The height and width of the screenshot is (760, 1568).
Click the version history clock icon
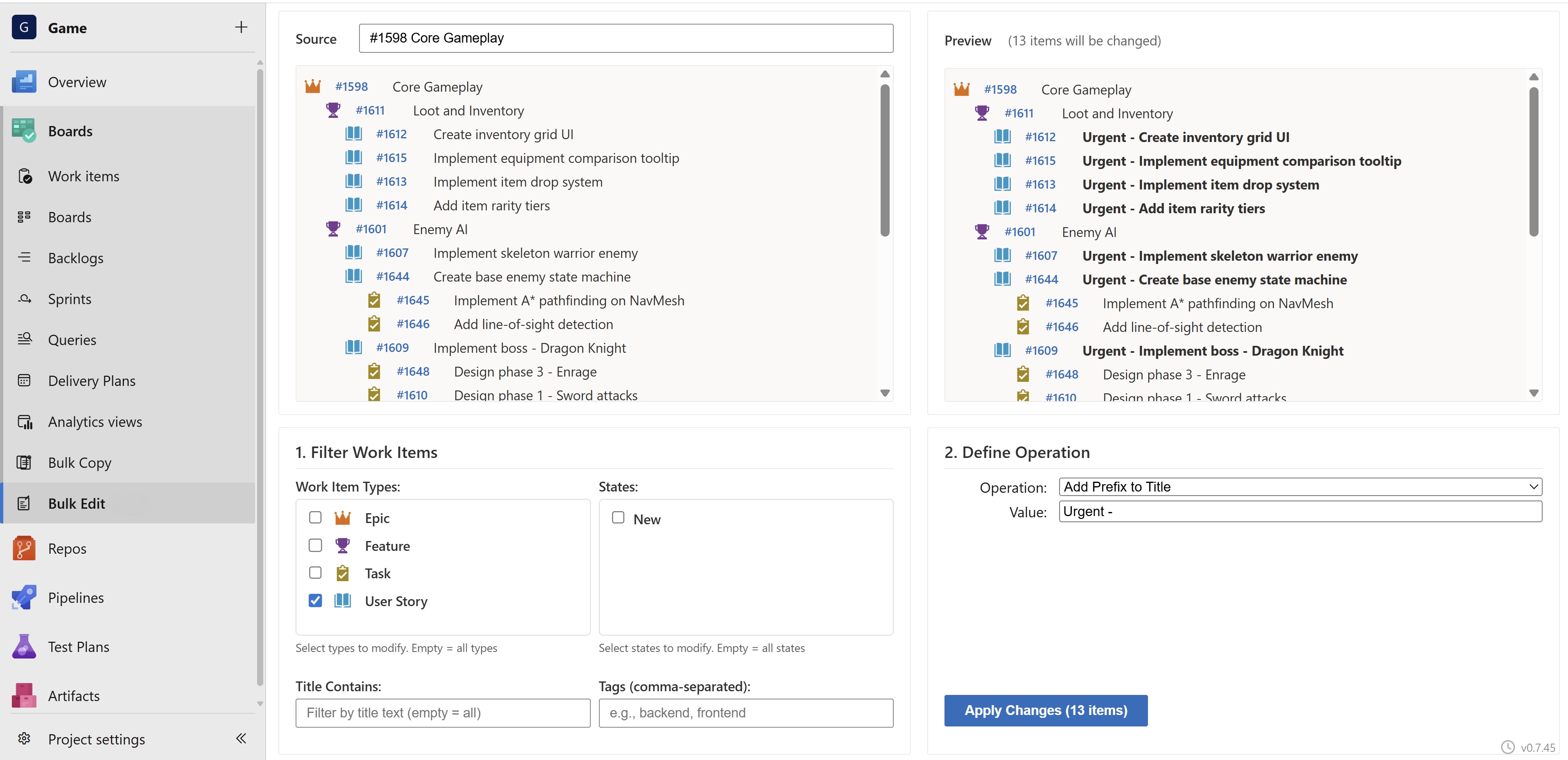tap(1507, 746)
